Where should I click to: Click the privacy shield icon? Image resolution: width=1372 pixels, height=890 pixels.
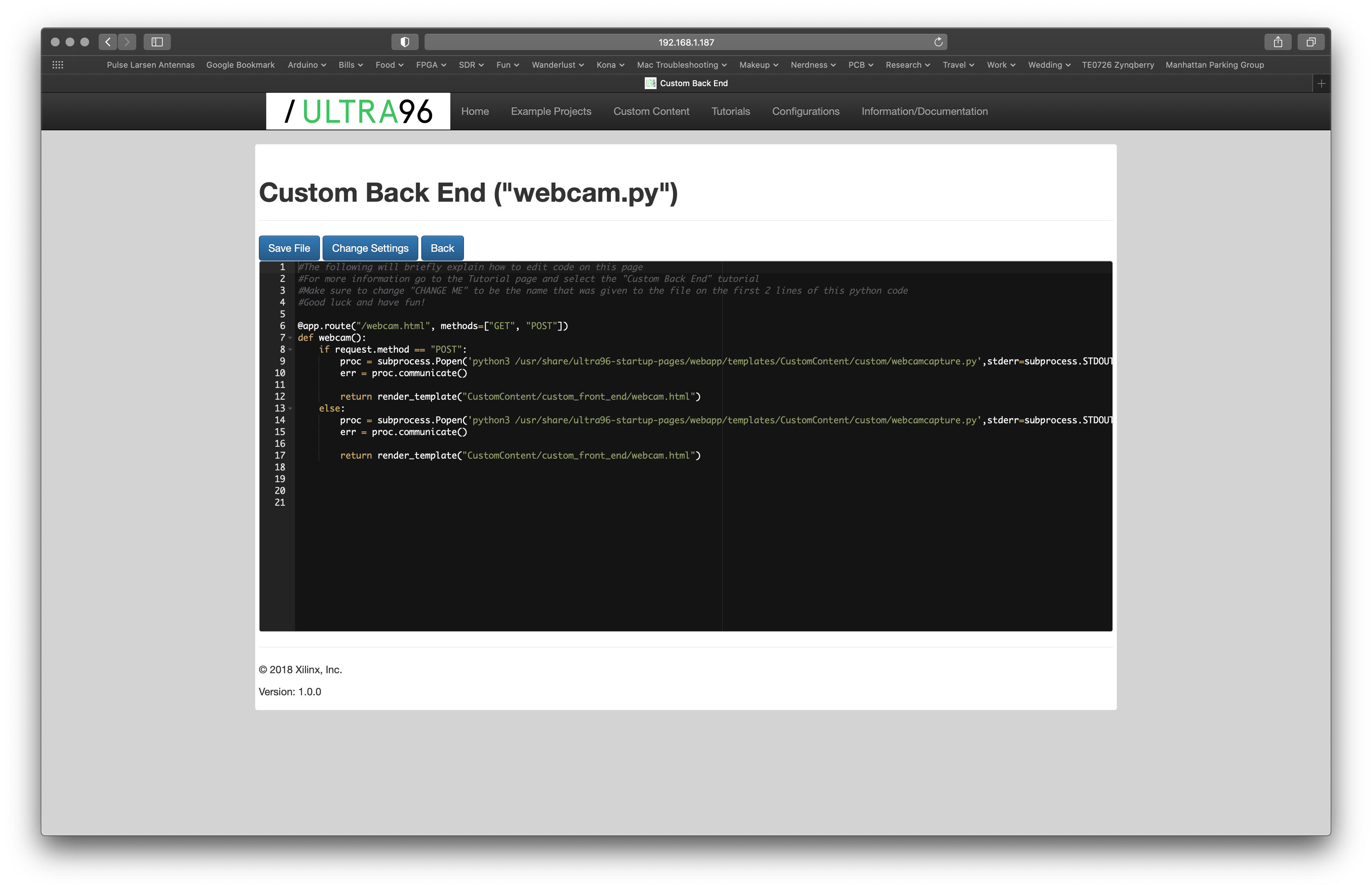point(405,42)
